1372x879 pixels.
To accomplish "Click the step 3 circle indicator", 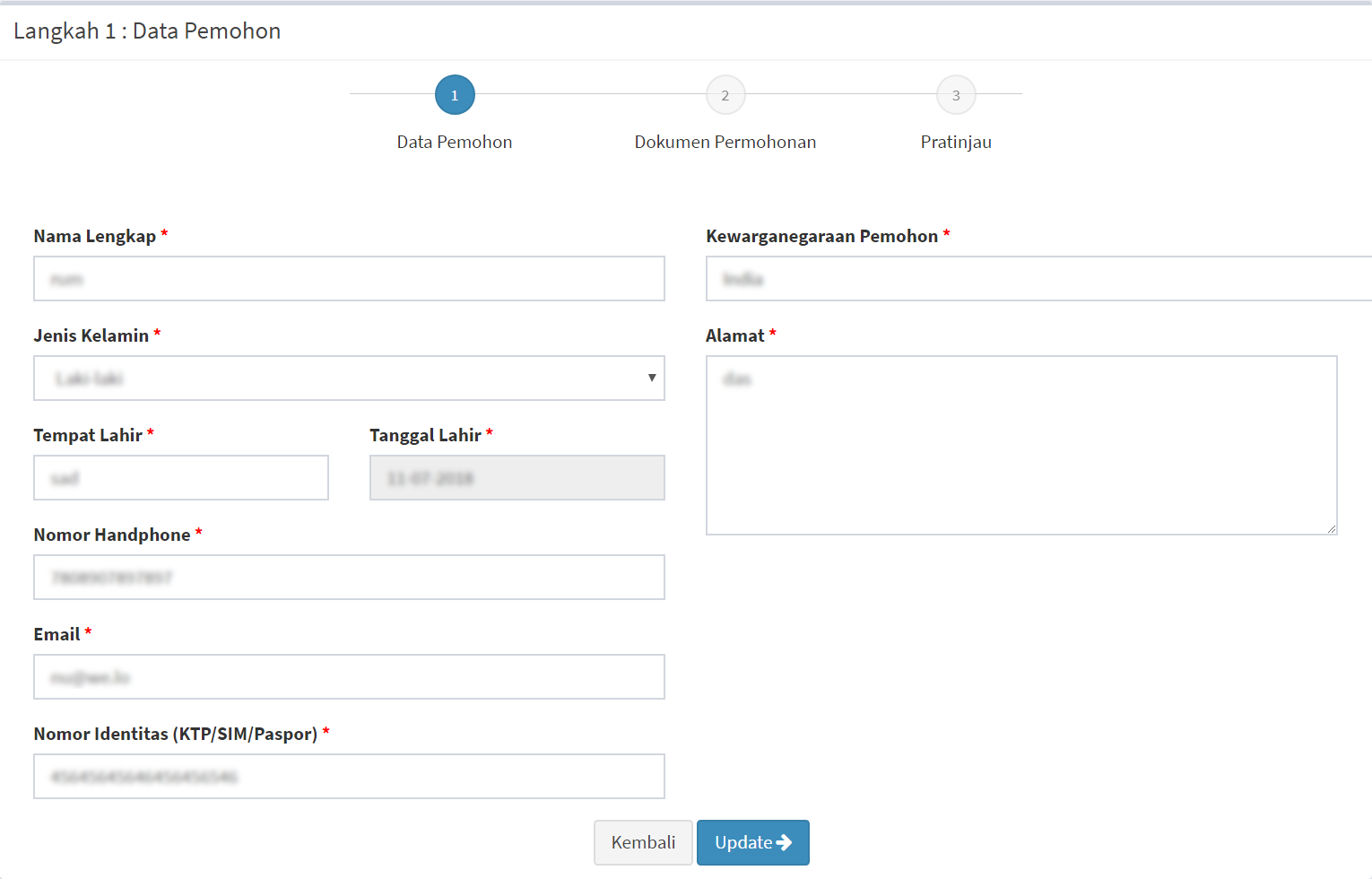I will click(x=956, y=95).
